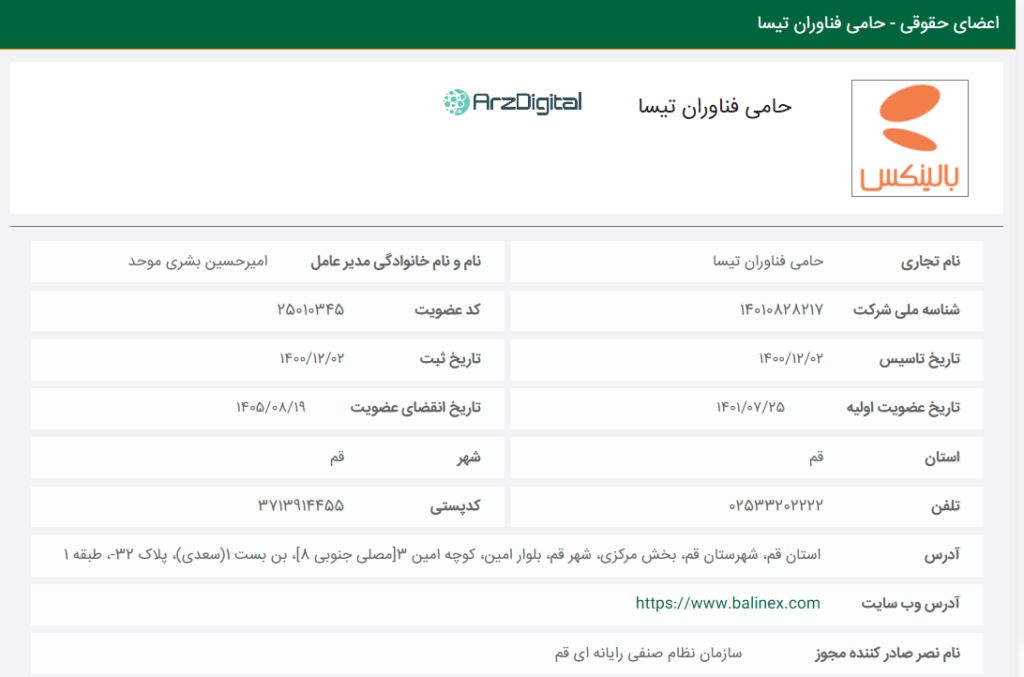This screenshot has height=677, width=1024.
Task: Select the issuer value سازمان نظام صنفی رایانه ای قم
Action: click(x=648, y=653)
